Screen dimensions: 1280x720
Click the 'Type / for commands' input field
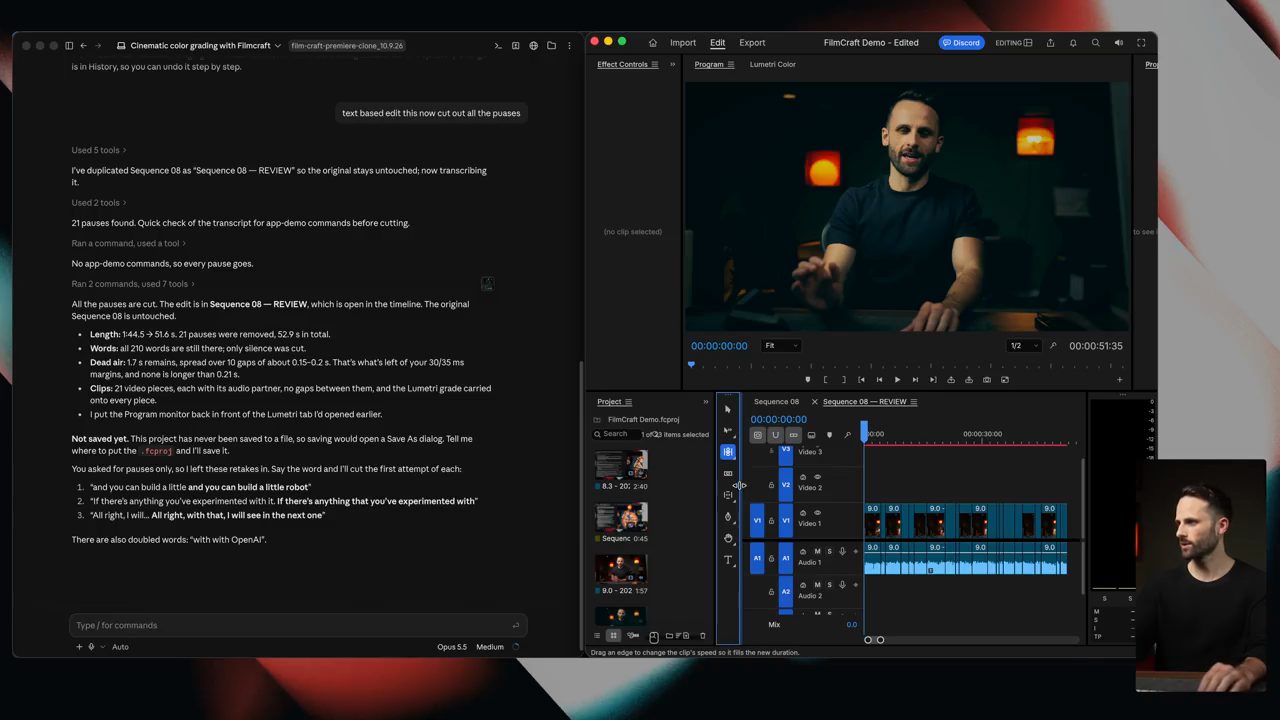(x=298, y=625)
